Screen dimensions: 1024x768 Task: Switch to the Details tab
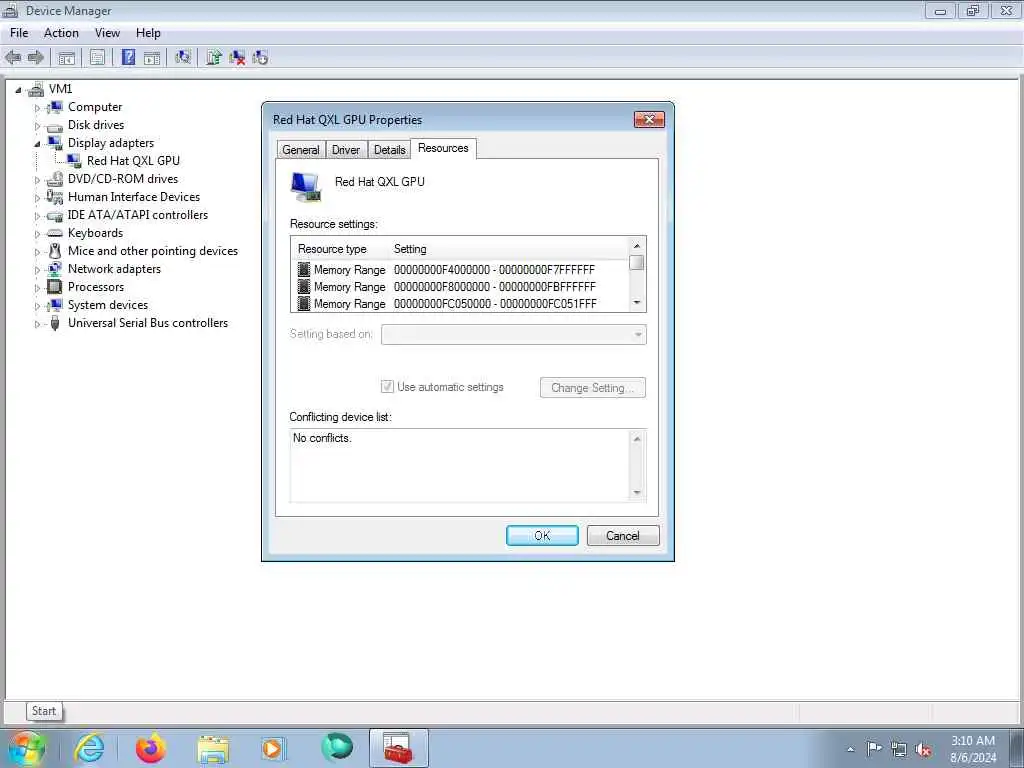[x=390, y=150]
